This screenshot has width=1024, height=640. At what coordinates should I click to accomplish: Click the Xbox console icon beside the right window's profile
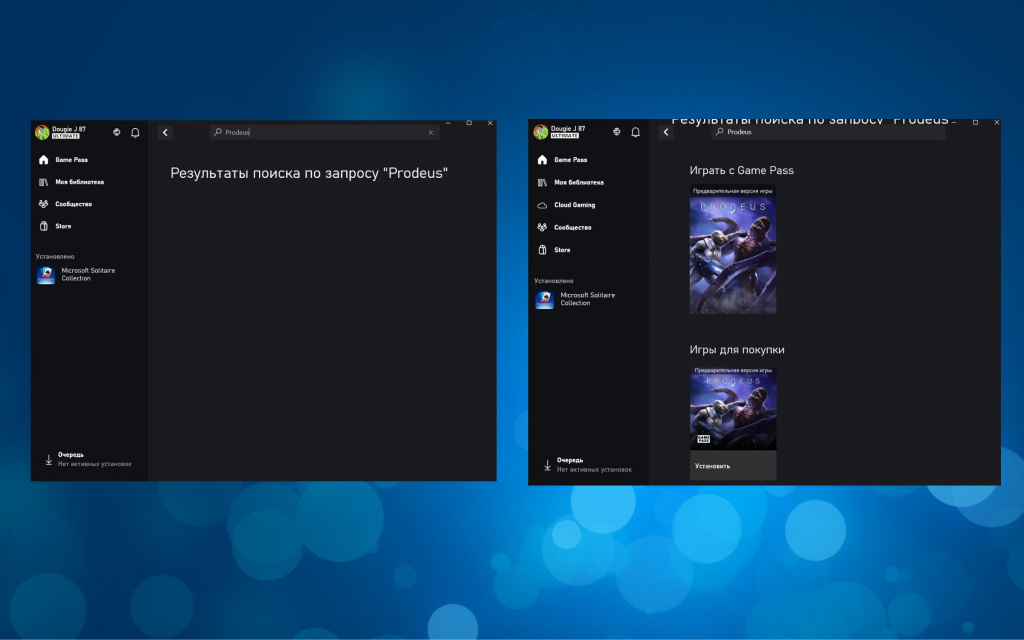click(616, 132)
